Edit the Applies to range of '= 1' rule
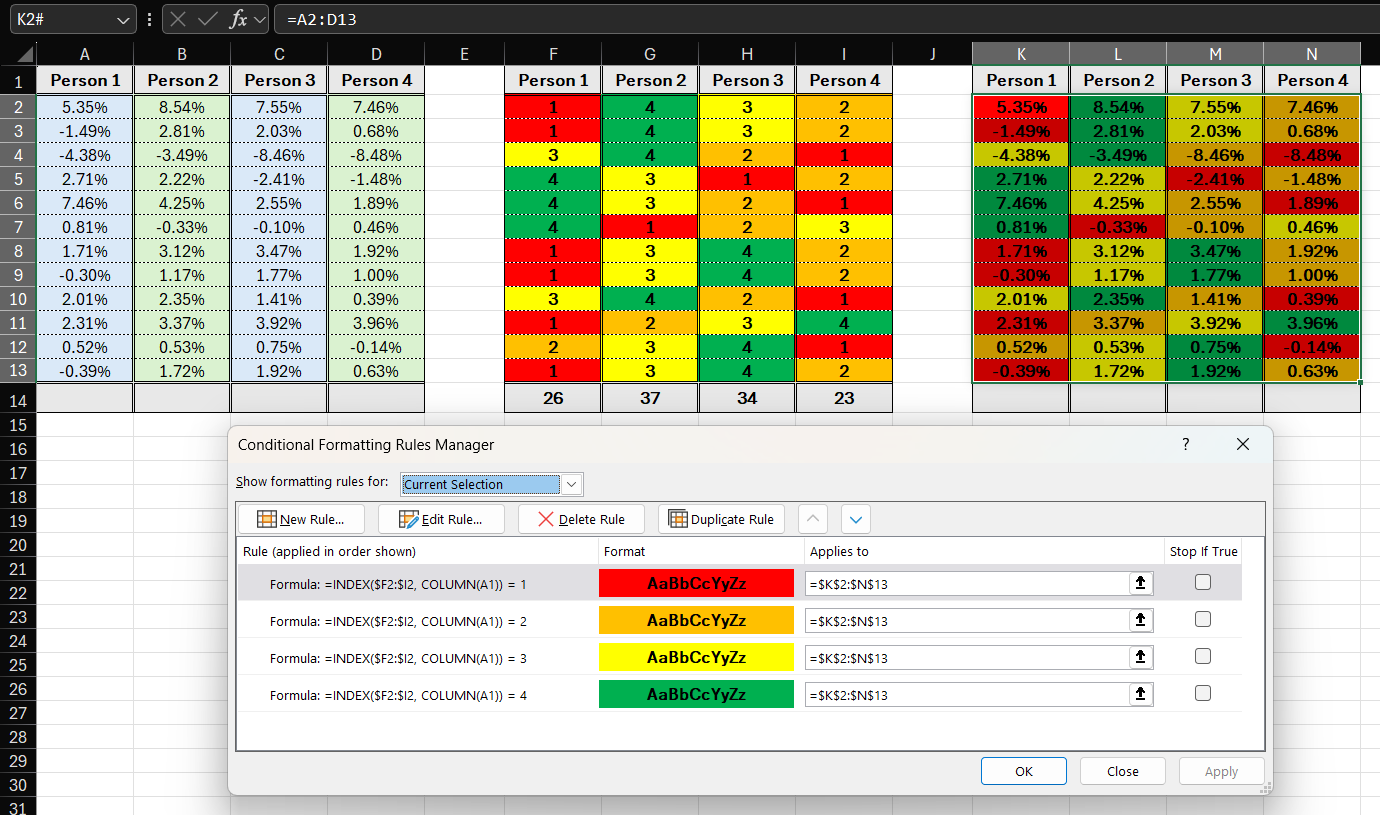The image size is (1380, 815). click(967, 584)
